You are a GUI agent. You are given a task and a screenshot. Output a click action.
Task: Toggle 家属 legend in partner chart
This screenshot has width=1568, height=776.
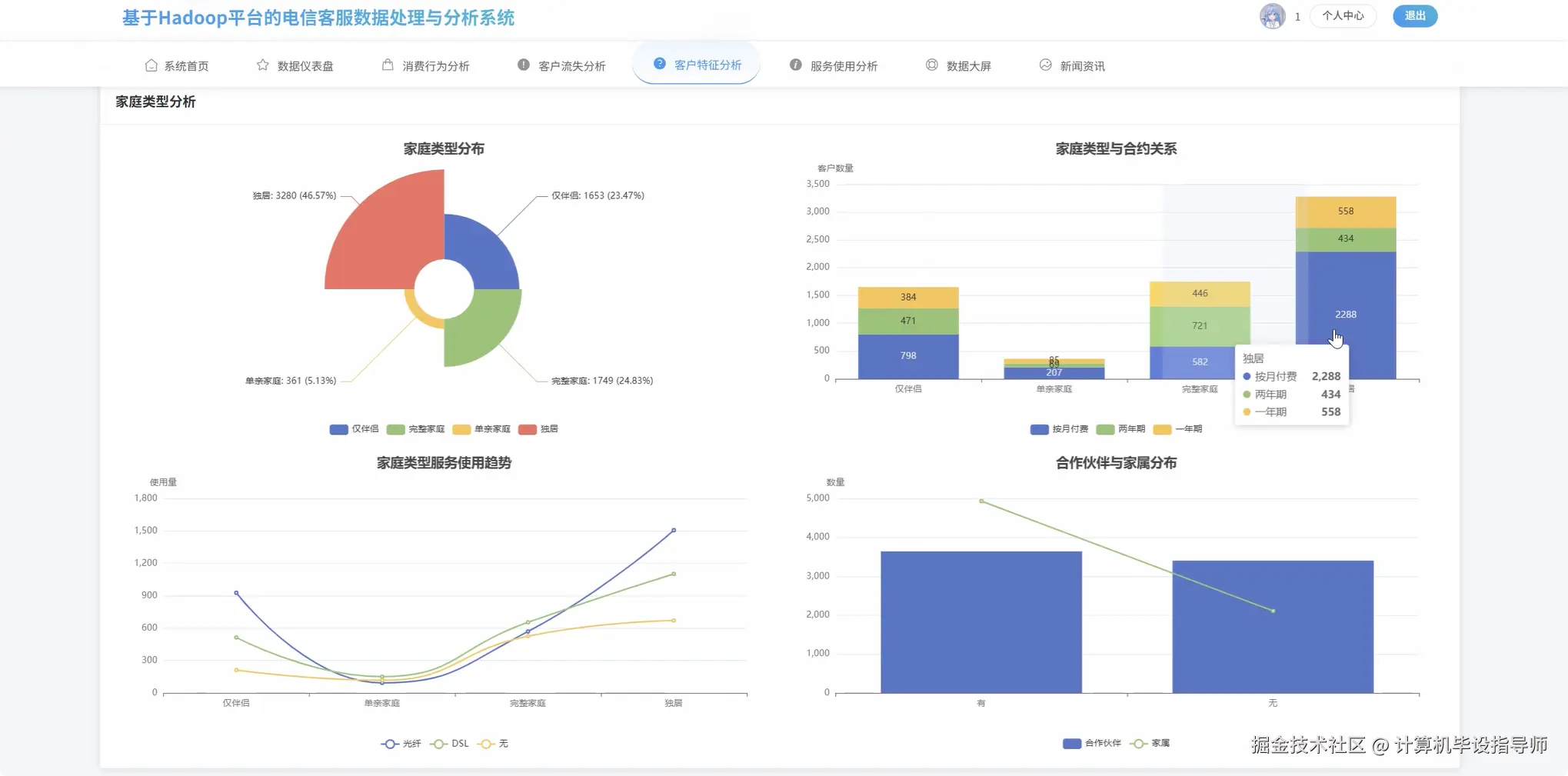(x=1149, y=744)
